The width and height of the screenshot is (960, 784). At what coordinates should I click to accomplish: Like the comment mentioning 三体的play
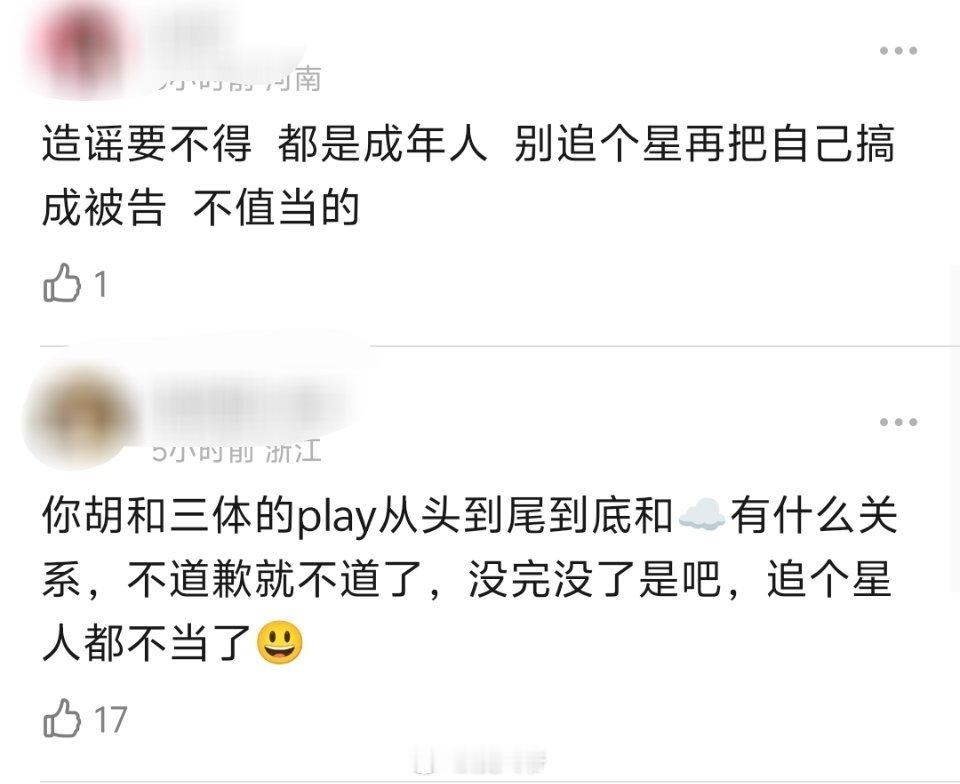point(62,718)
